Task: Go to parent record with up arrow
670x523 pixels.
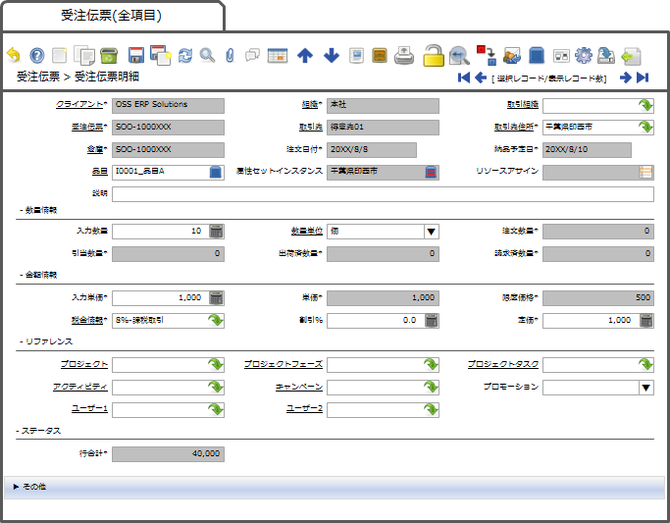Action: coord(305,56)
